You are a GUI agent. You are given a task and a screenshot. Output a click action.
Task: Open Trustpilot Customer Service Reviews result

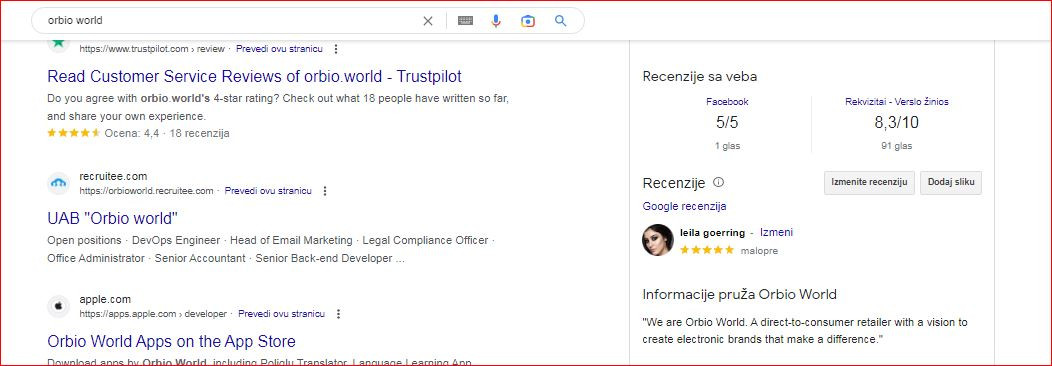click(254, 76)
